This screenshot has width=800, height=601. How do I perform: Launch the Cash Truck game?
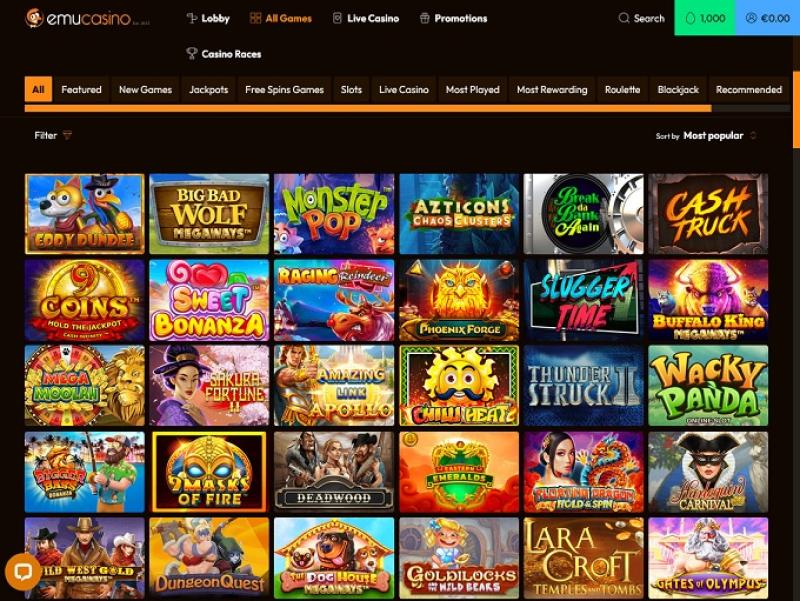[x=708, y=214]
